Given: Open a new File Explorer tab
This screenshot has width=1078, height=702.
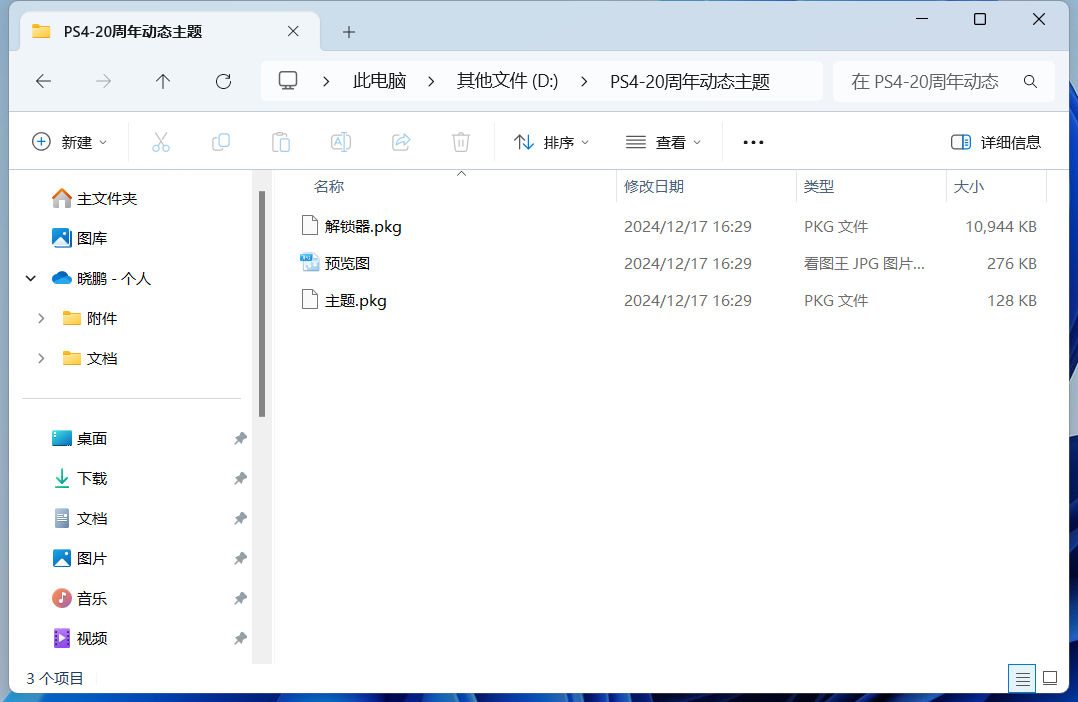Looking at the screenshot, I should click(348, 32).
